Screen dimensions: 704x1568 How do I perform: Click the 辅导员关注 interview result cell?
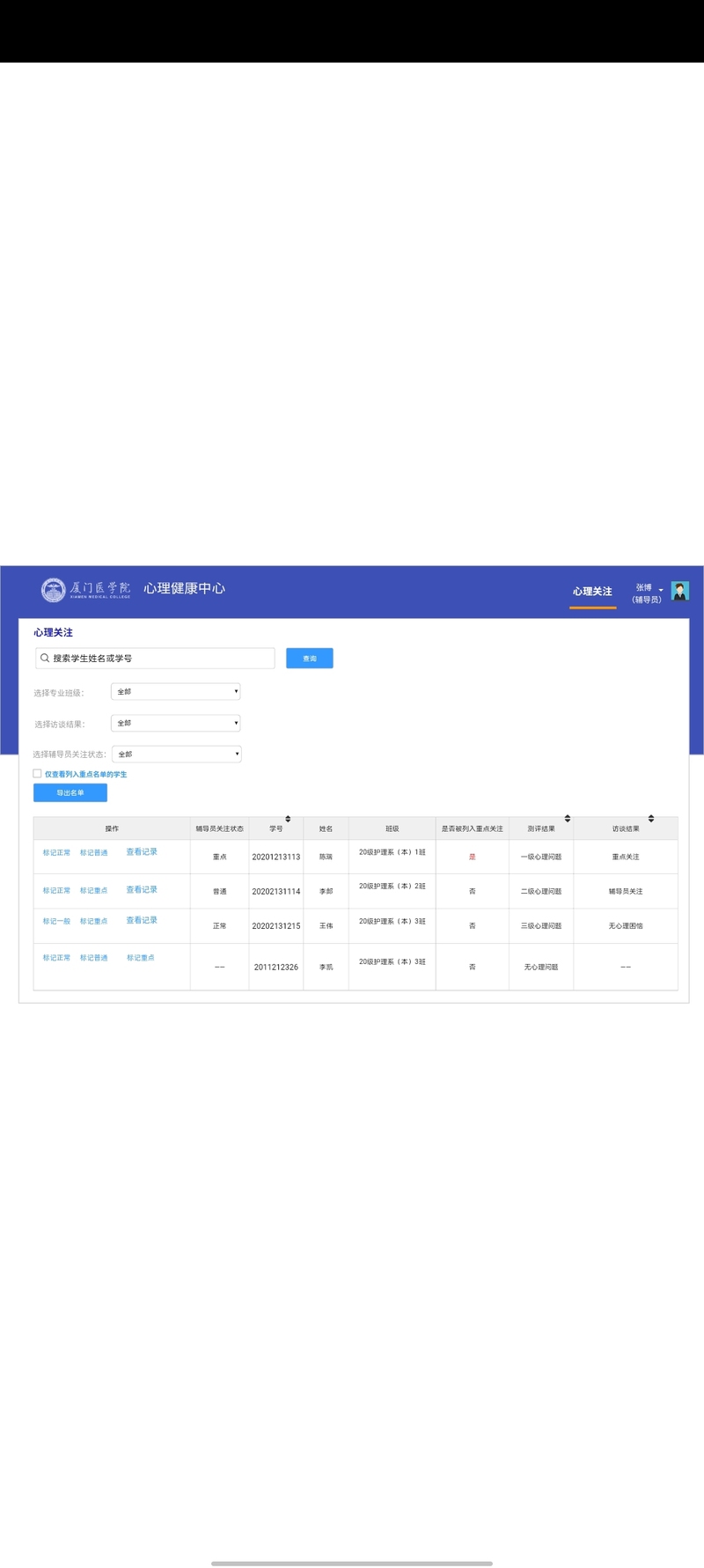tap(626, 891)
